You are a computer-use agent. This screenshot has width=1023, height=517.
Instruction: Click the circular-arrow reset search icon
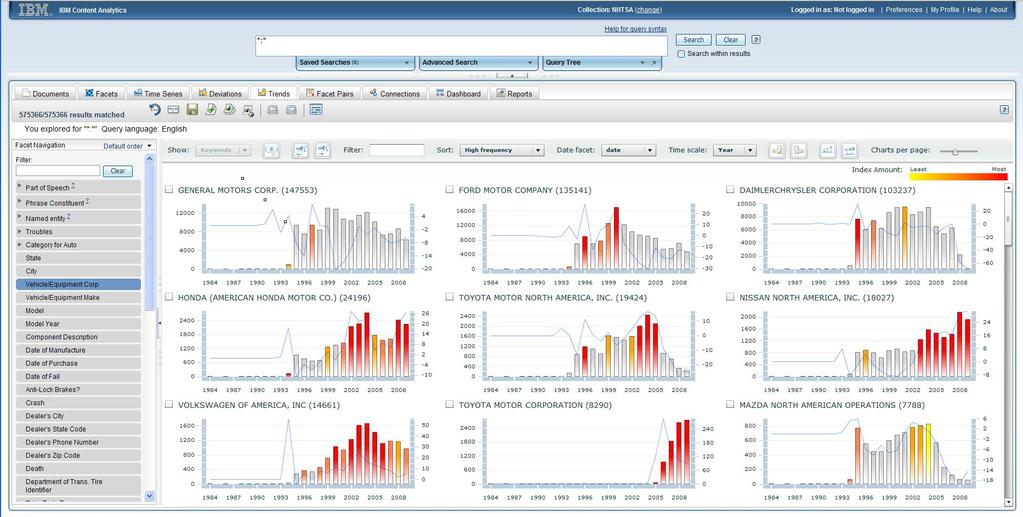coord(155,110)
